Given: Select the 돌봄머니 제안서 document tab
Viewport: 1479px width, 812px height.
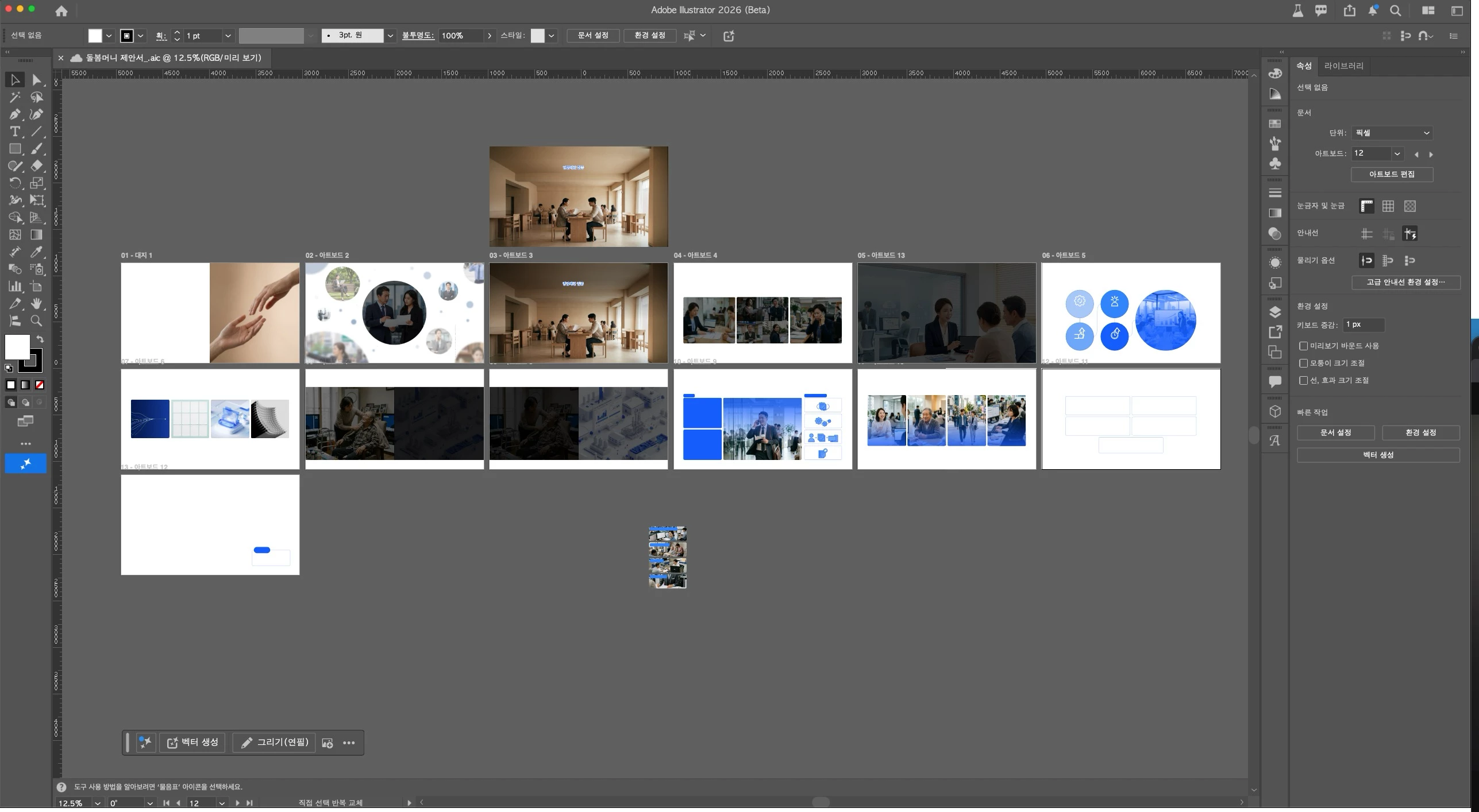Looking at the screenshot, I should (172, 57).
